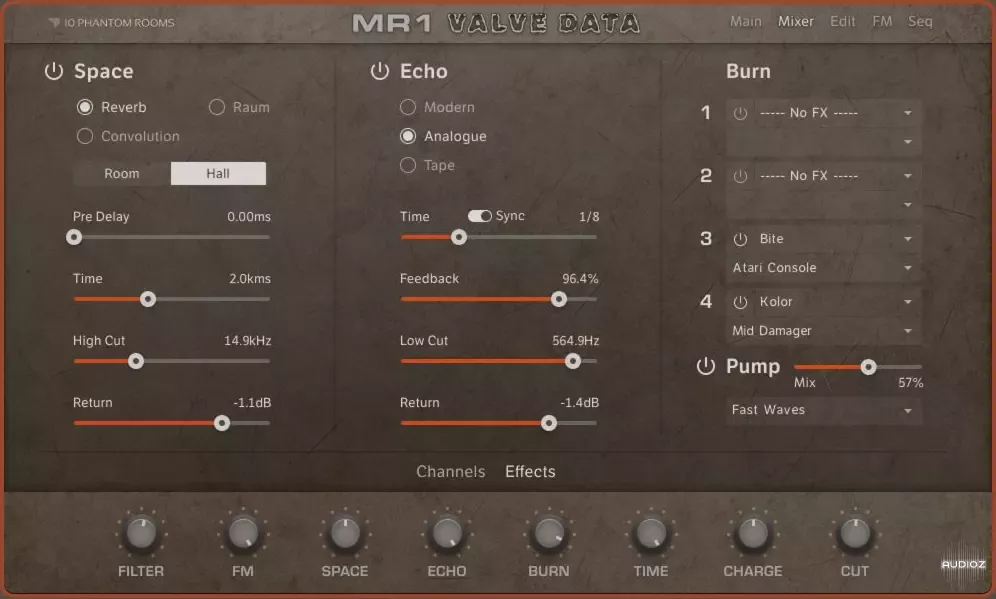Select the Tape echo mode
The image size is (996, 599).
[408, 165]
